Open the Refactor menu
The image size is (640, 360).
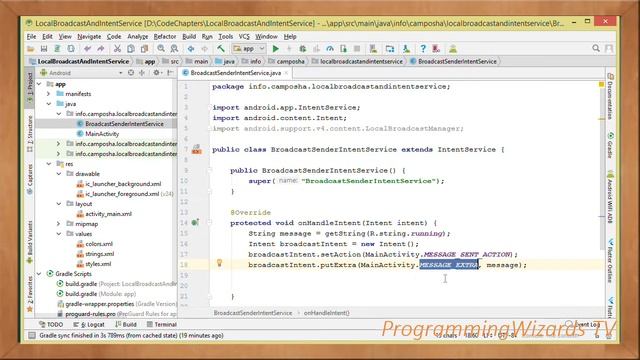(x=164, y=37)
